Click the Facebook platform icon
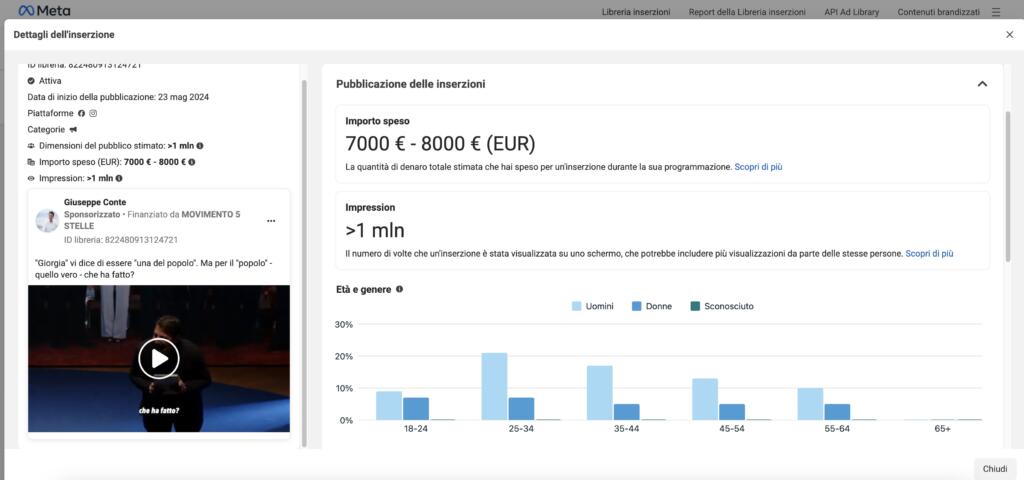Viewport: 1024px width, 480px height. [x=82, y=113]
